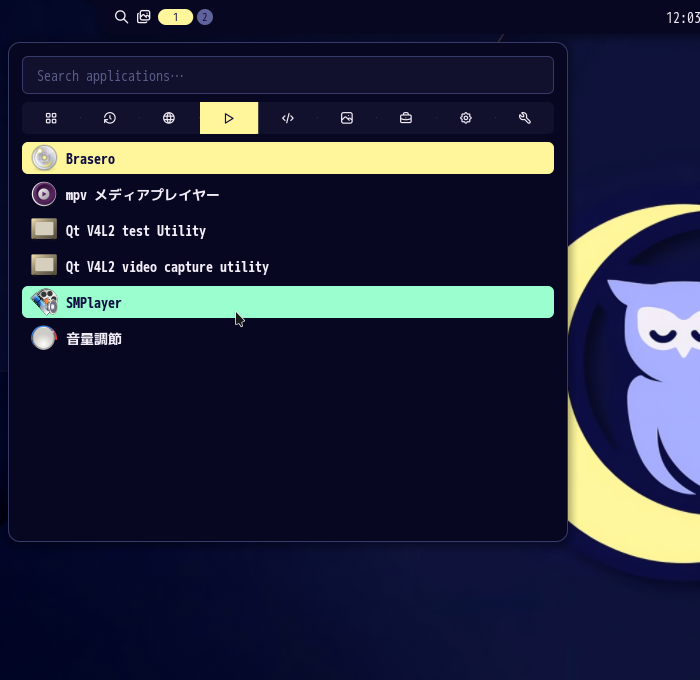Switch to workspace 2
Viewport: 700px width, 680px height.
[205, 17]
